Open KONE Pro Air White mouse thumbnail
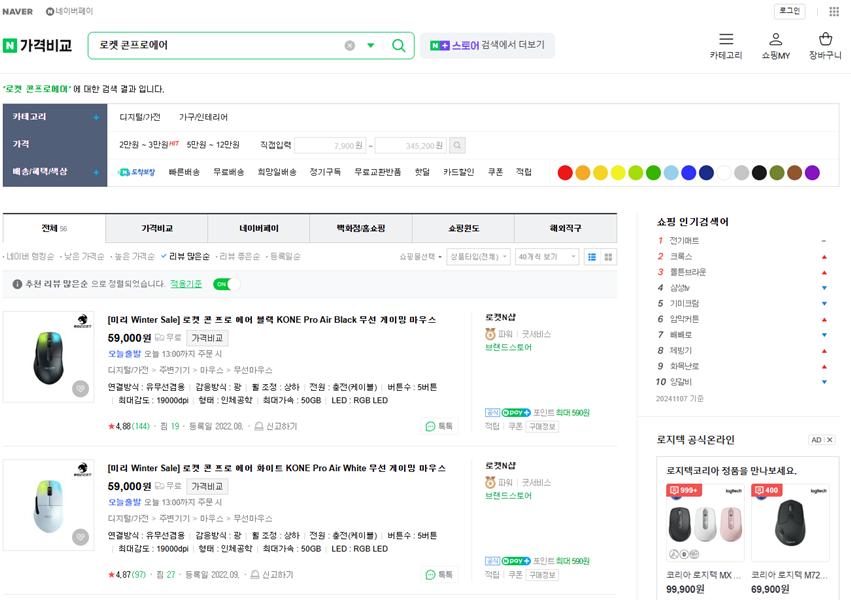 [48, 506]
